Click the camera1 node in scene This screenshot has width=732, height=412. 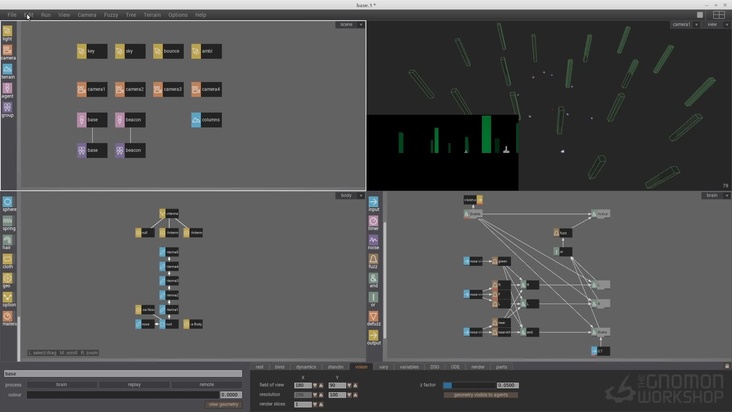(92, 89)
